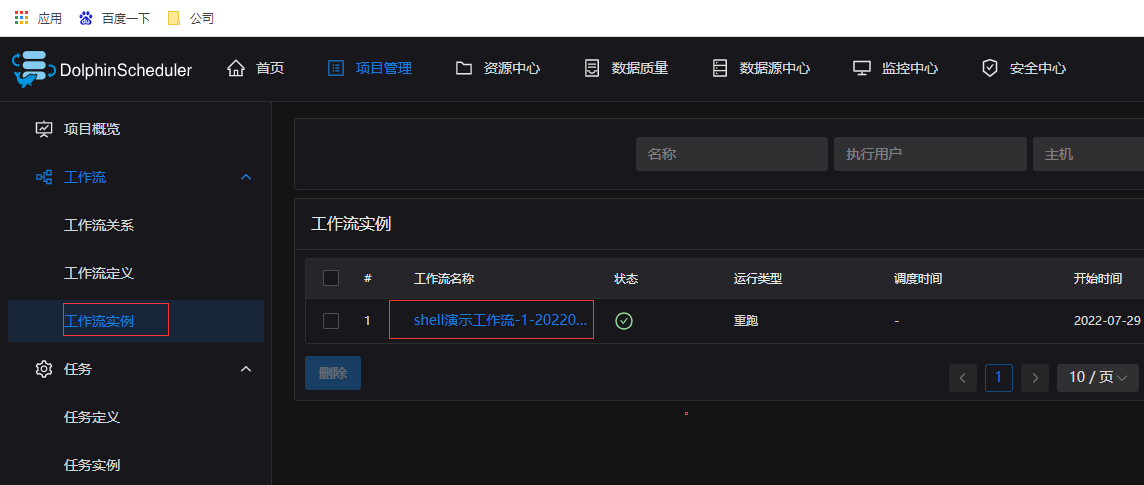Click the 百度一下 bookmark

tap(125, 18)
